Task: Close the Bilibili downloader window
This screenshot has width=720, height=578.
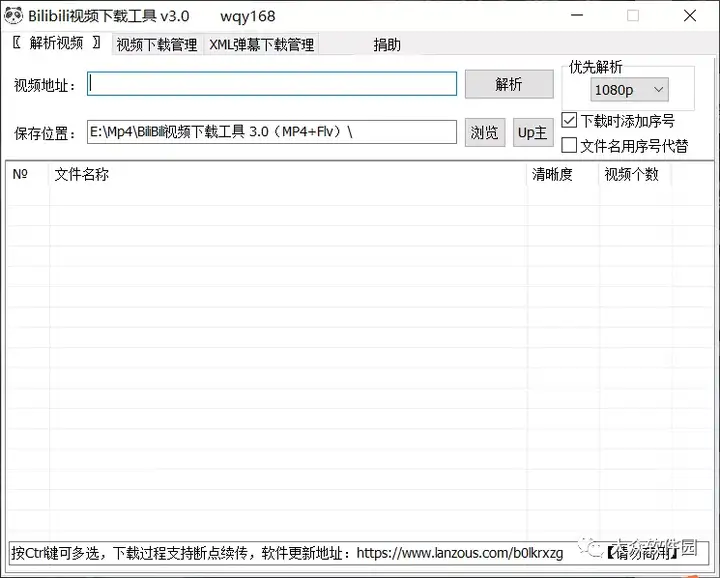Action: (x=690, y=16)
